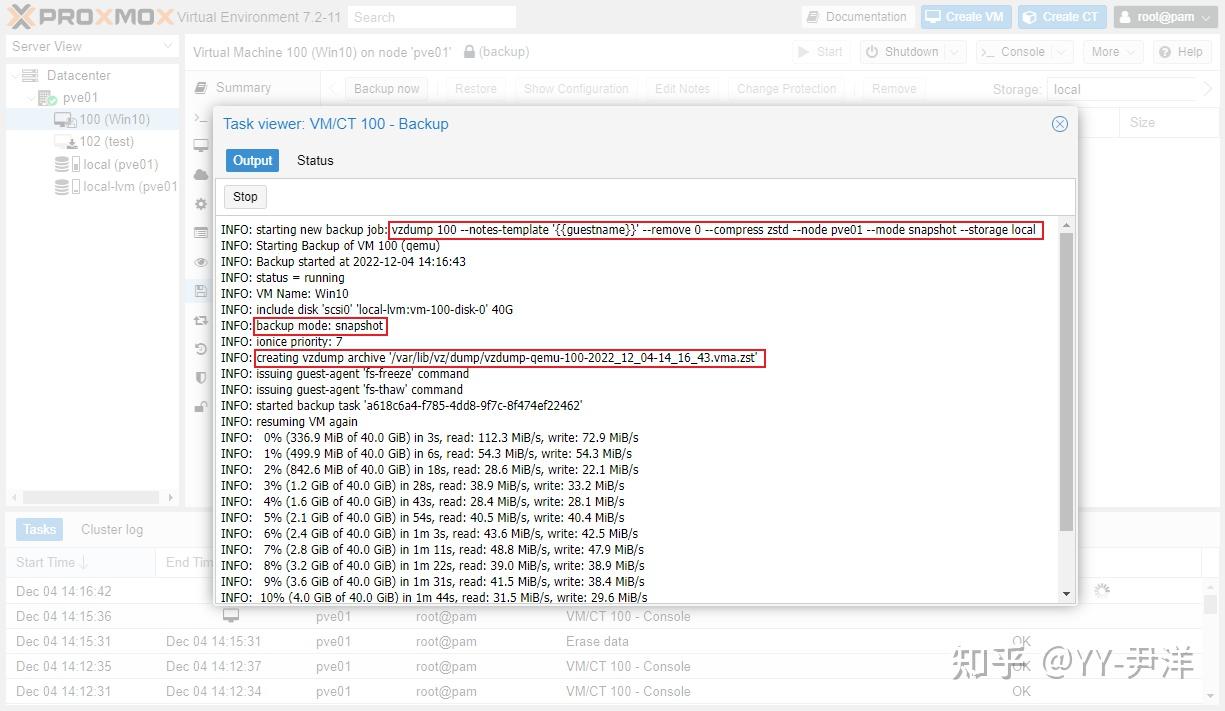Image resolution: width=1225 pixels, height=711 pixels.
Task: Switch to the Output tab
Action: coord(252,160)
